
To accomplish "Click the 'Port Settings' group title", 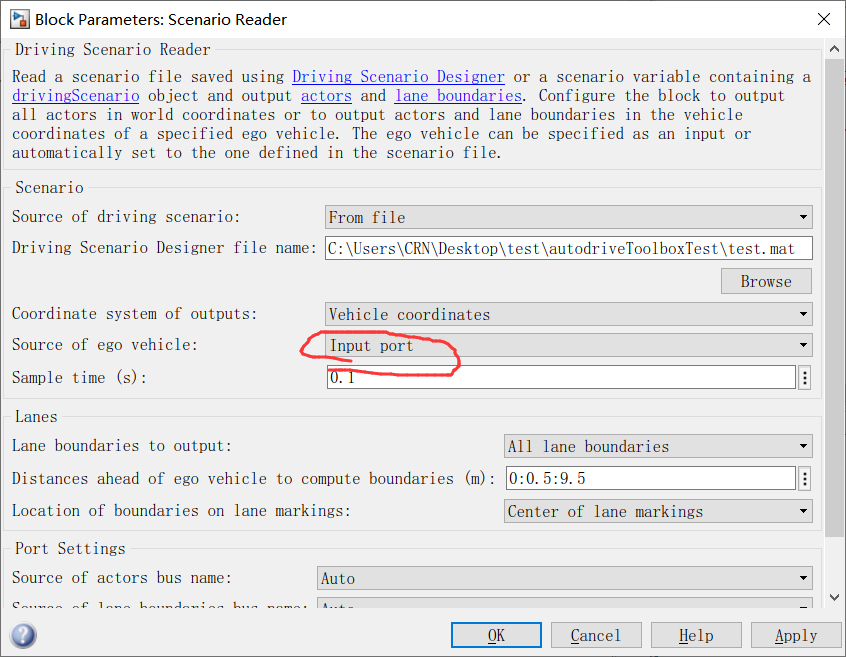I will click(x=70, y=549).
